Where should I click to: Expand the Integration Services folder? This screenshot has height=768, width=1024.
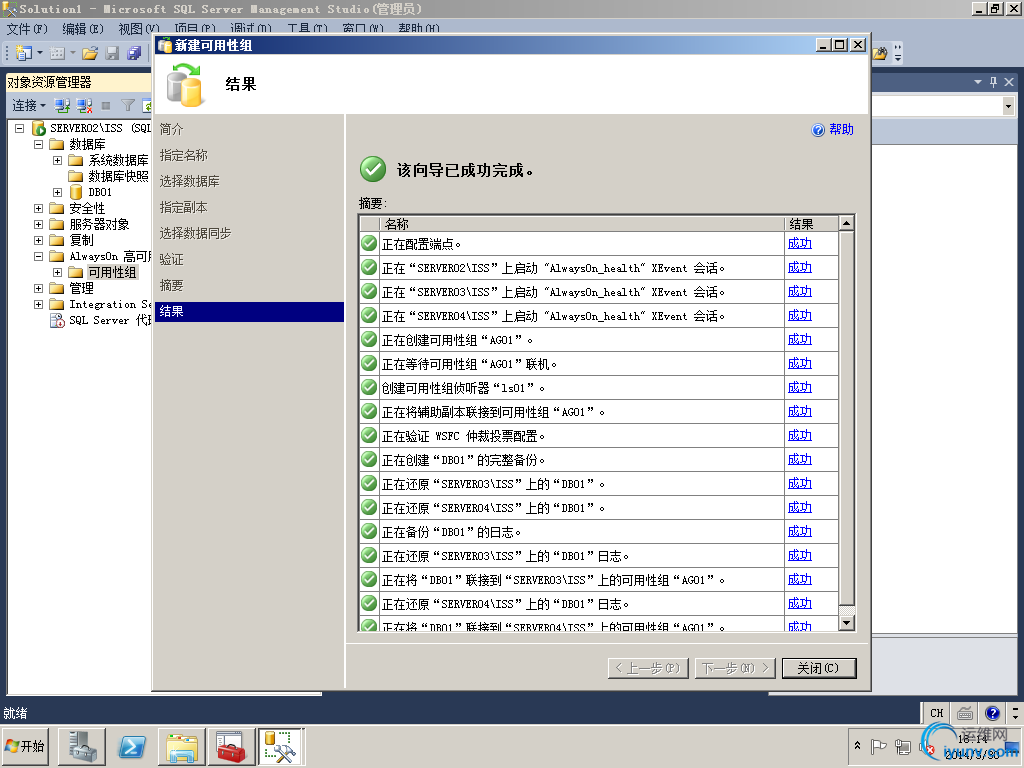[39, 304]
